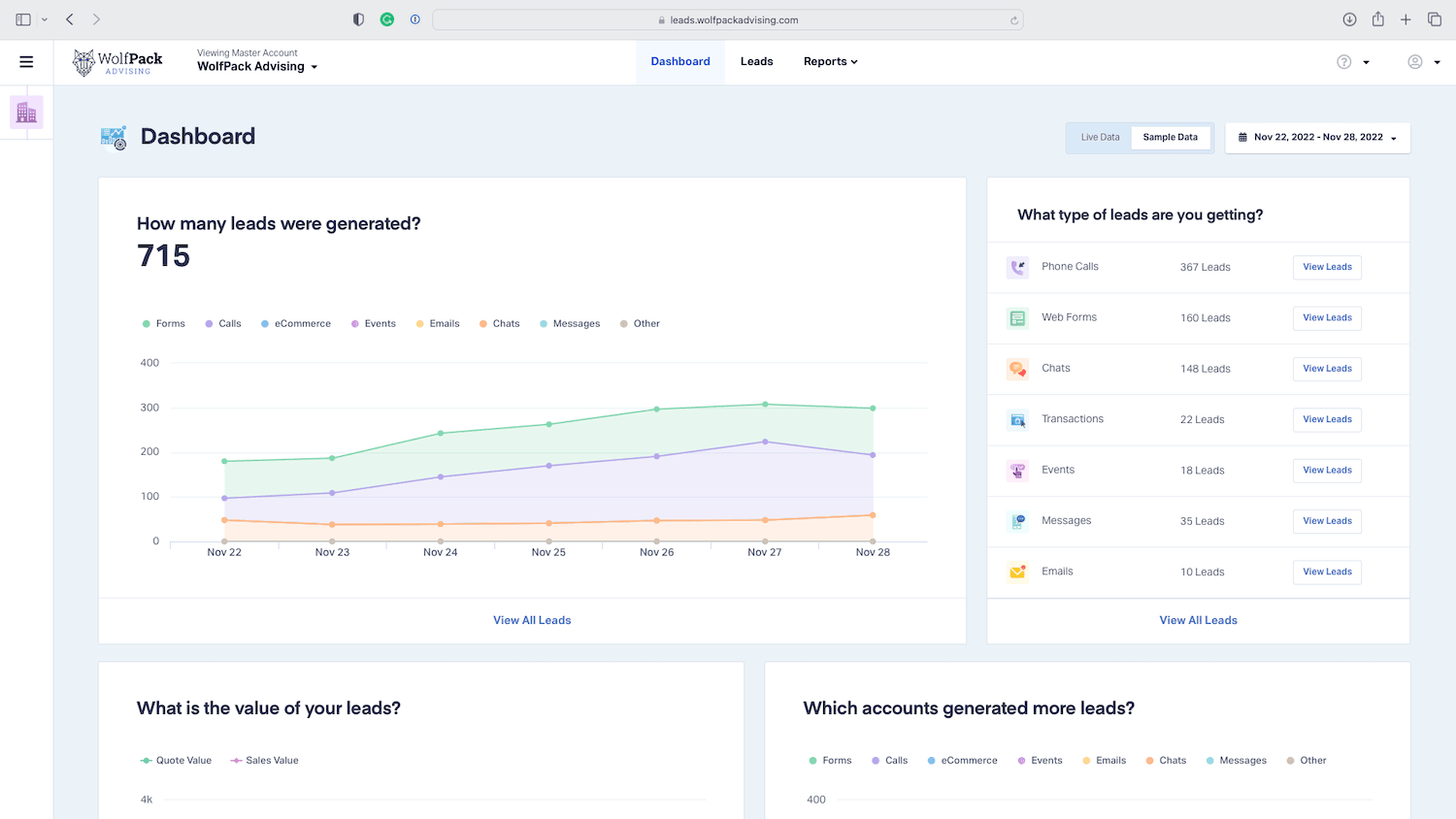Toggle Calls legend in accounts chart
1456x819 pixels.
(889, 761)
